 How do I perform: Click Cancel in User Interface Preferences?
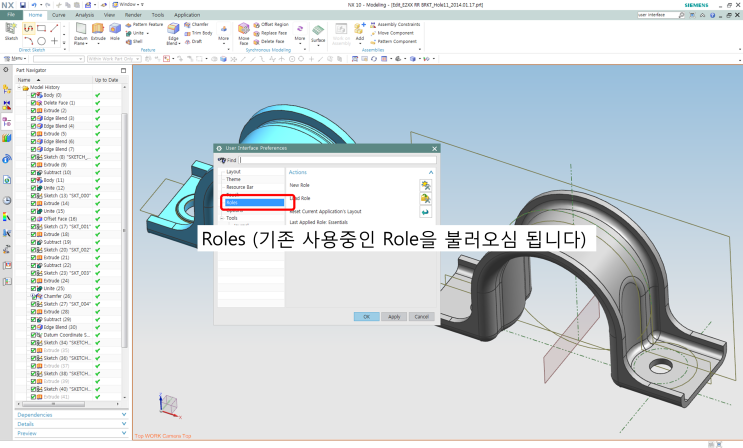(x=422, y=317)
